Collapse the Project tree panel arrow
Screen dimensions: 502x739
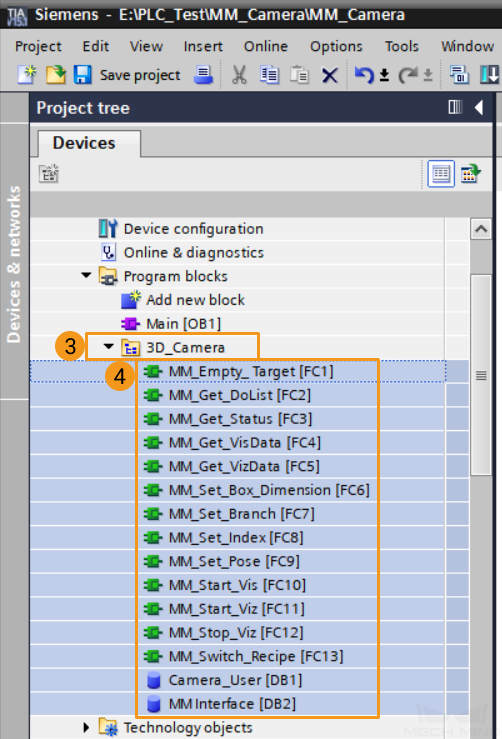point(479,107)
